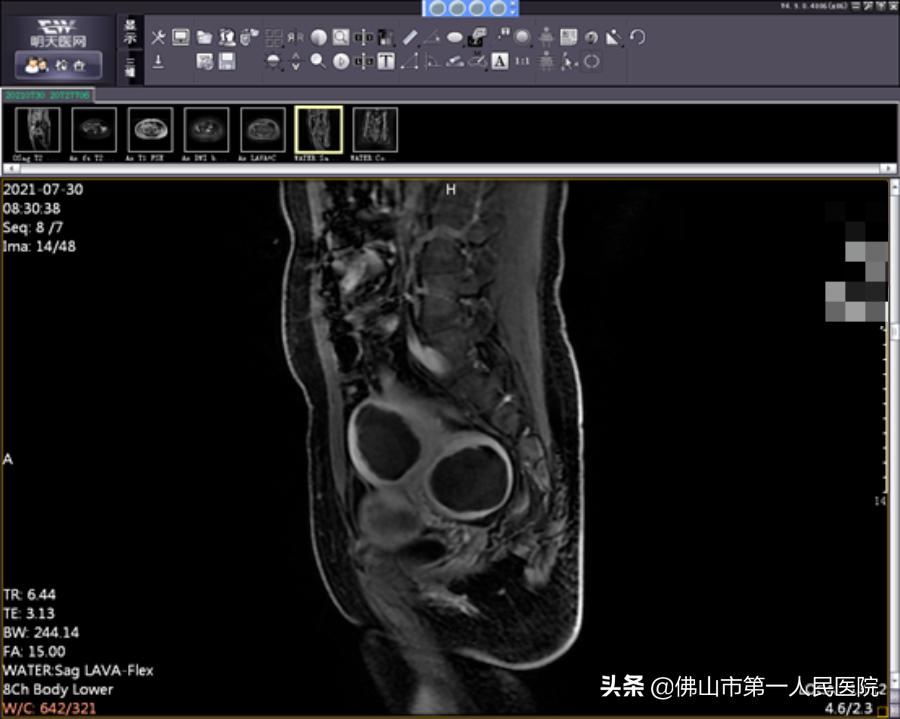
Task: Click the image export icon beside floppy
Action: coord(204,61)
